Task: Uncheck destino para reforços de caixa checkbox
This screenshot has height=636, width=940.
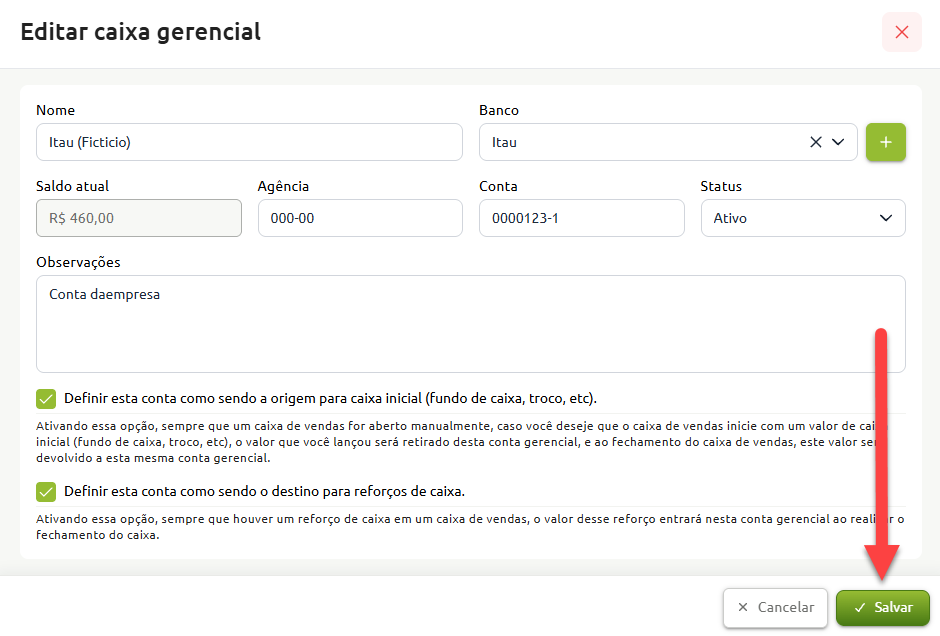Action: (x=46, y=492)
